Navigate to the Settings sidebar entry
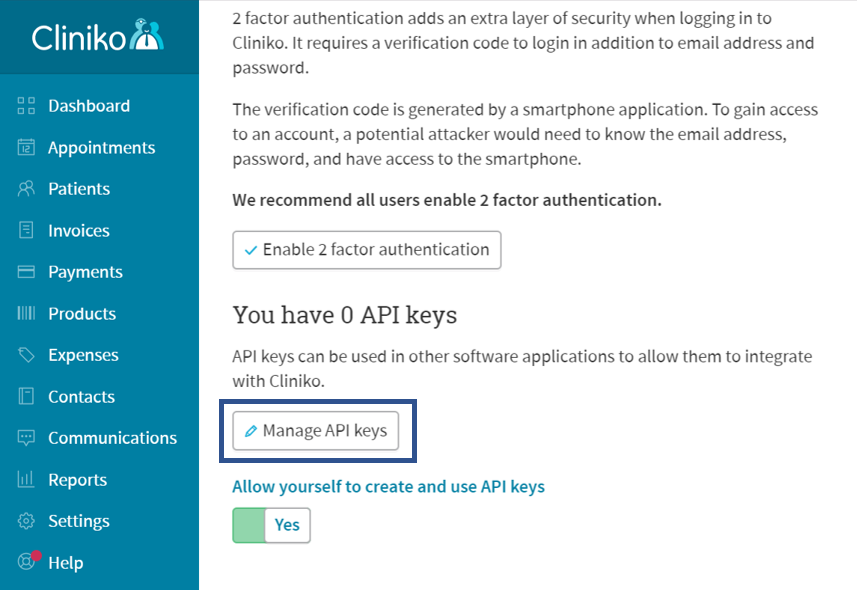The width and height of the screenshot is (857, 590). (81, 520)
